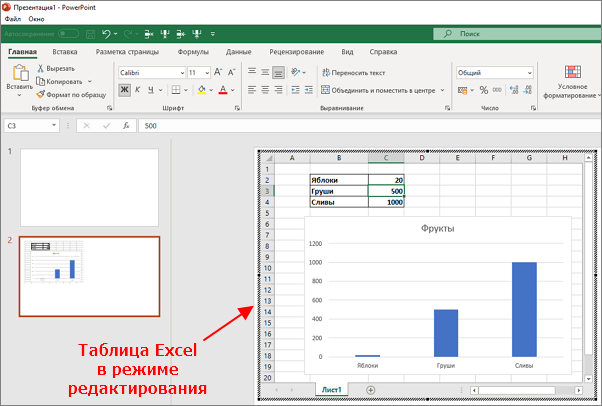
Task: Toggle the Bottom Align icon
Action: coord(278,72)
